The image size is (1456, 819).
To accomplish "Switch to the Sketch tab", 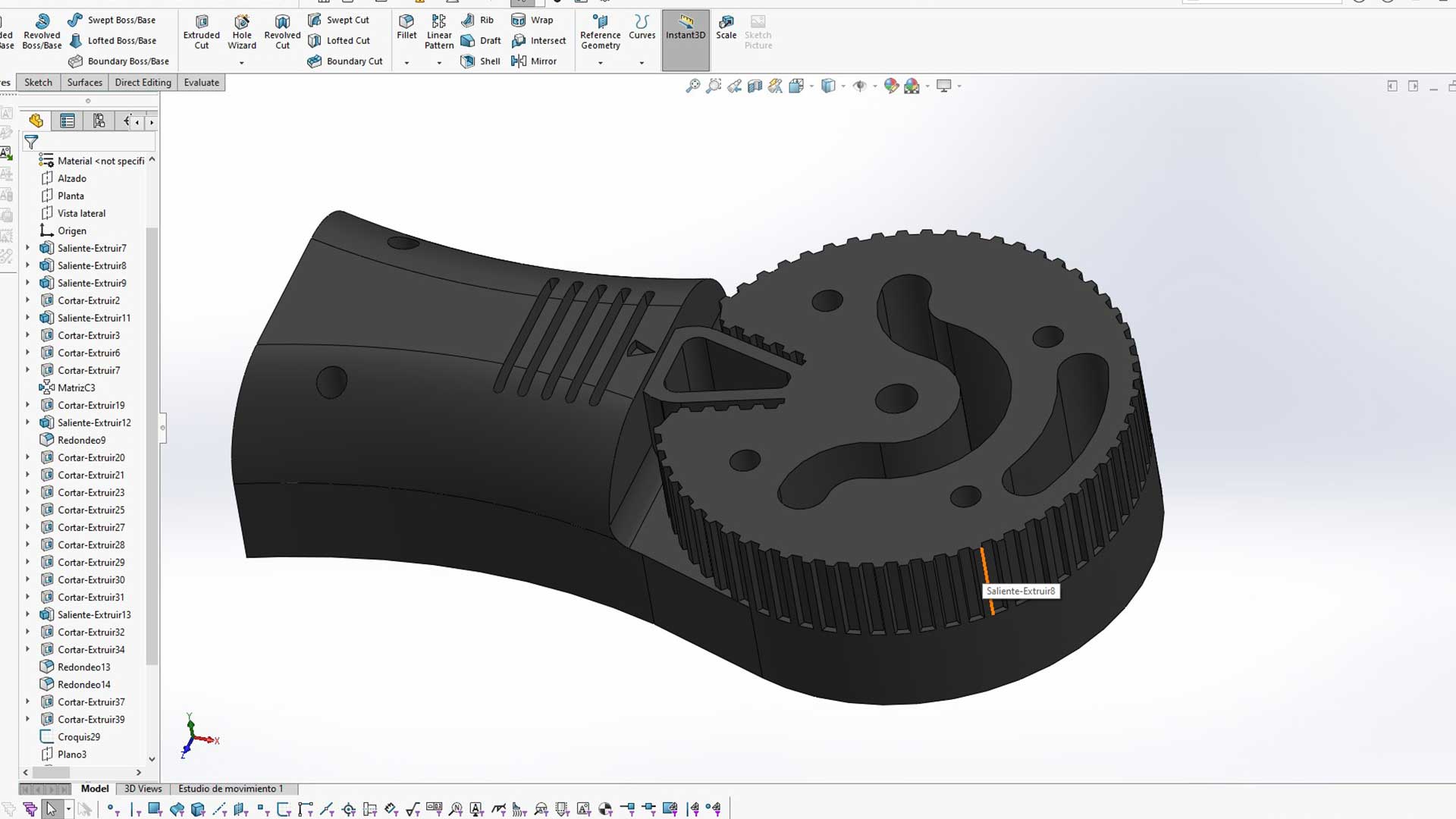I will click(38, 83).
